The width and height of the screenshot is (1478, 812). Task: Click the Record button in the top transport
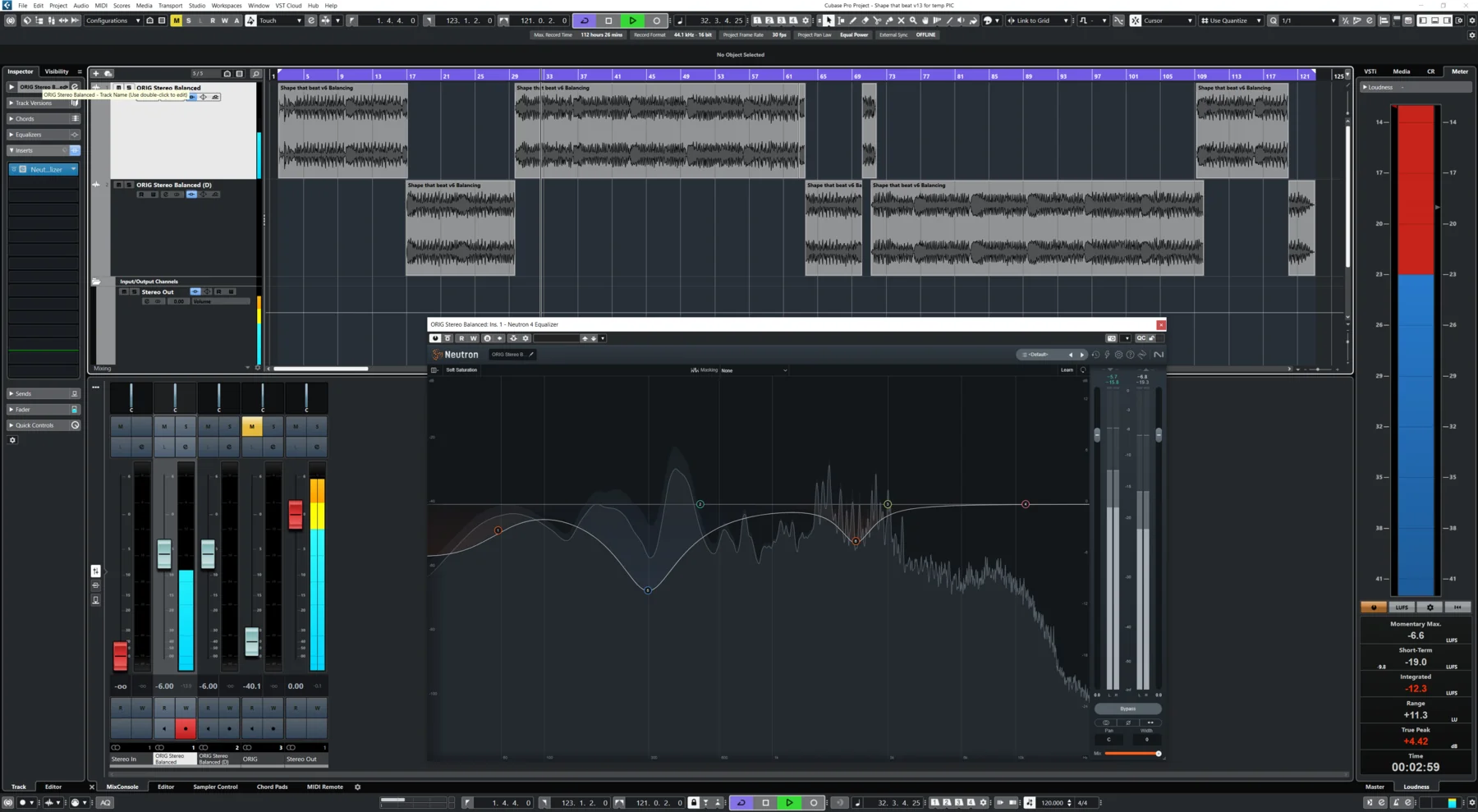pos(656,21)
